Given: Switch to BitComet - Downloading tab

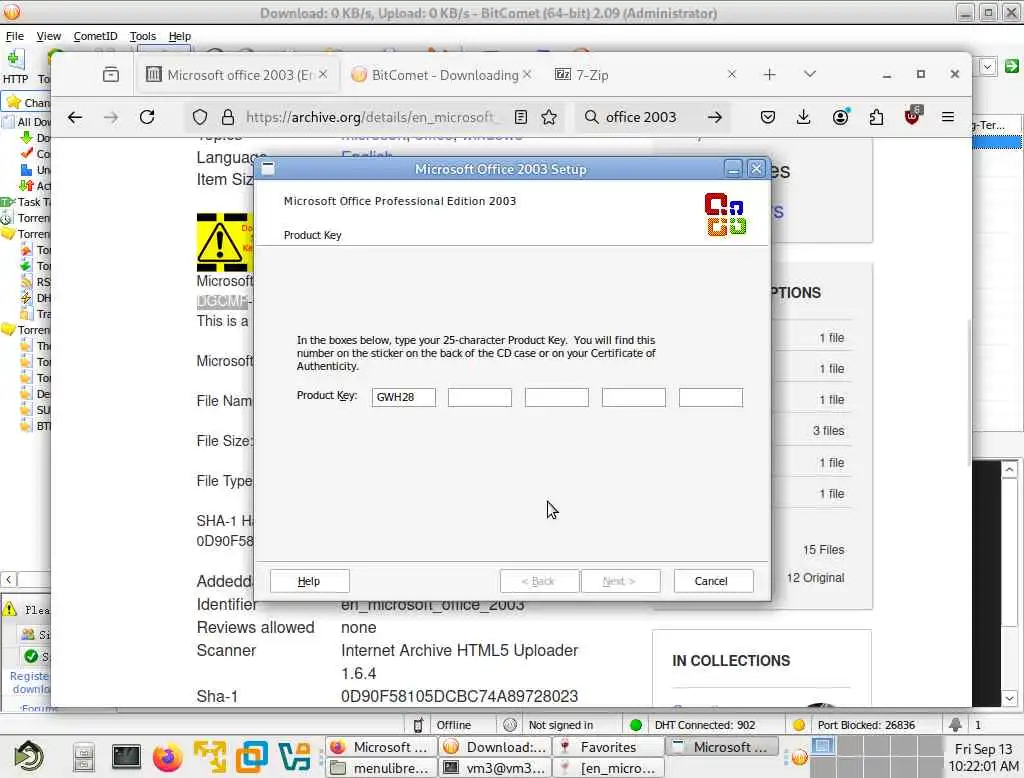Looking at the screenshot, I should click(445, 75).
